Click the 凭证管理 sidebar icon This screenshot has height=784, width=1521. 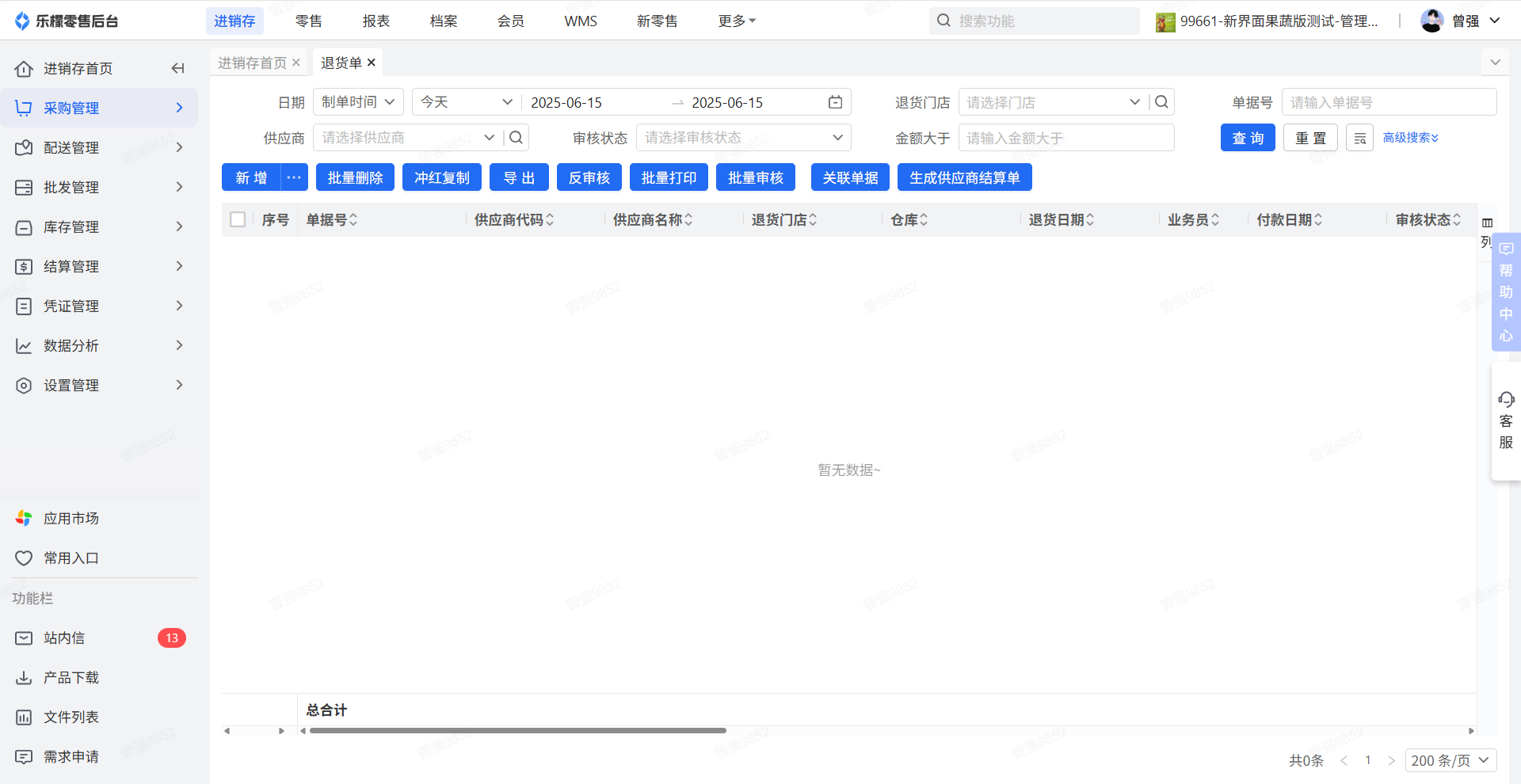[x=24, y=306]
